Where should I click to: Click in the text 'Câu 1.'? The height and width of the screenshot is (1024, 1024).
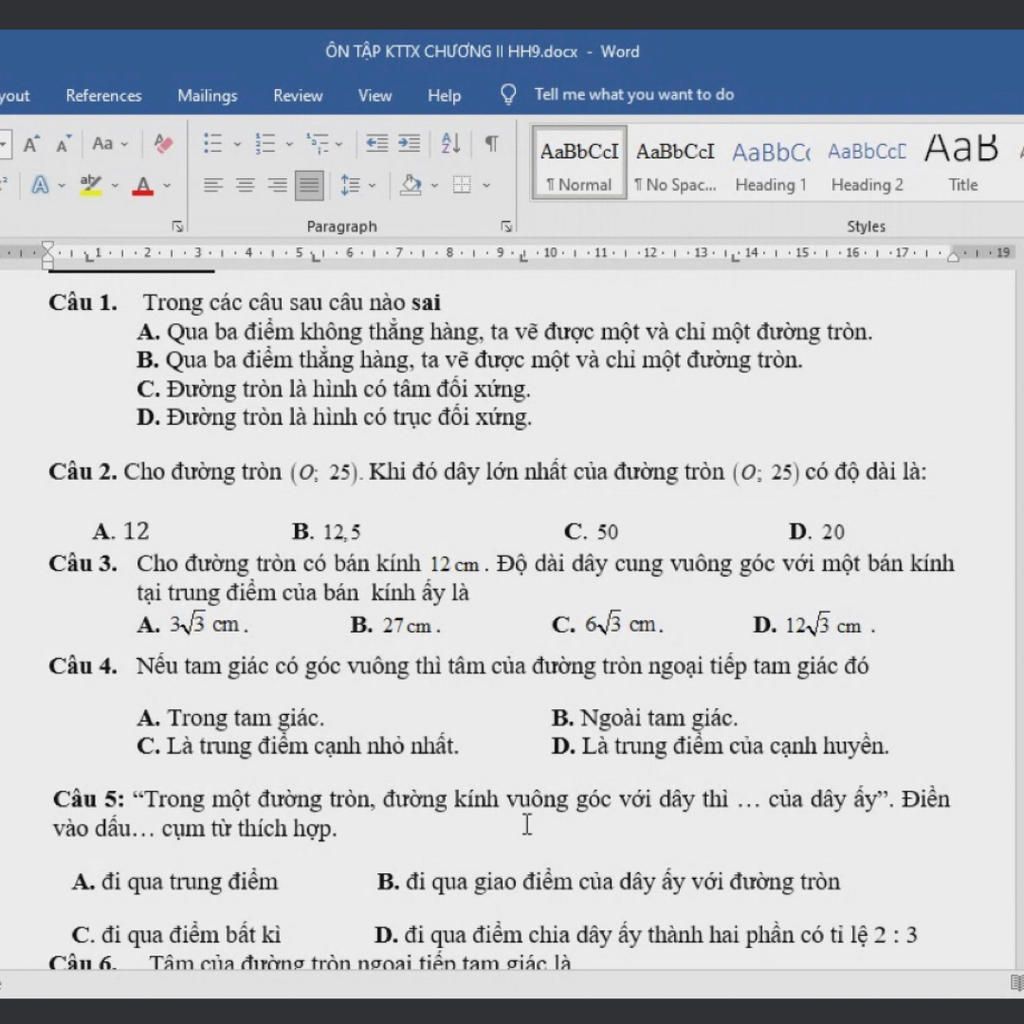83,303
